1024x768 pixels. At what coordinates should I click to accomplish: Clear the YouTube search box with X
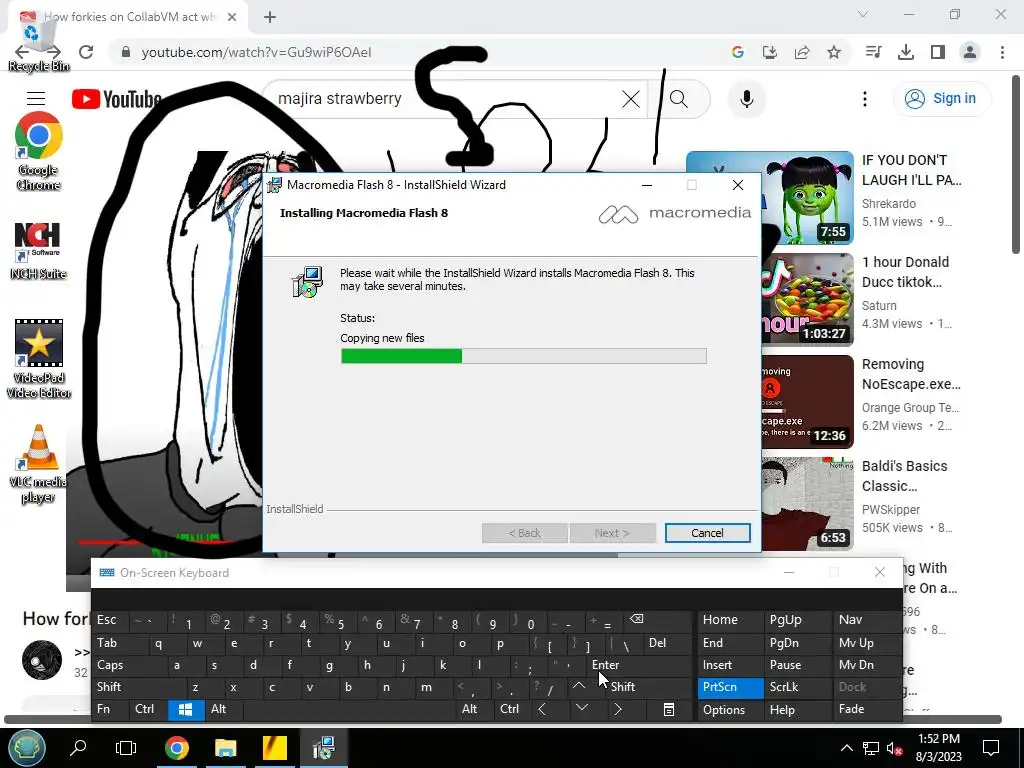pos(631,99)
